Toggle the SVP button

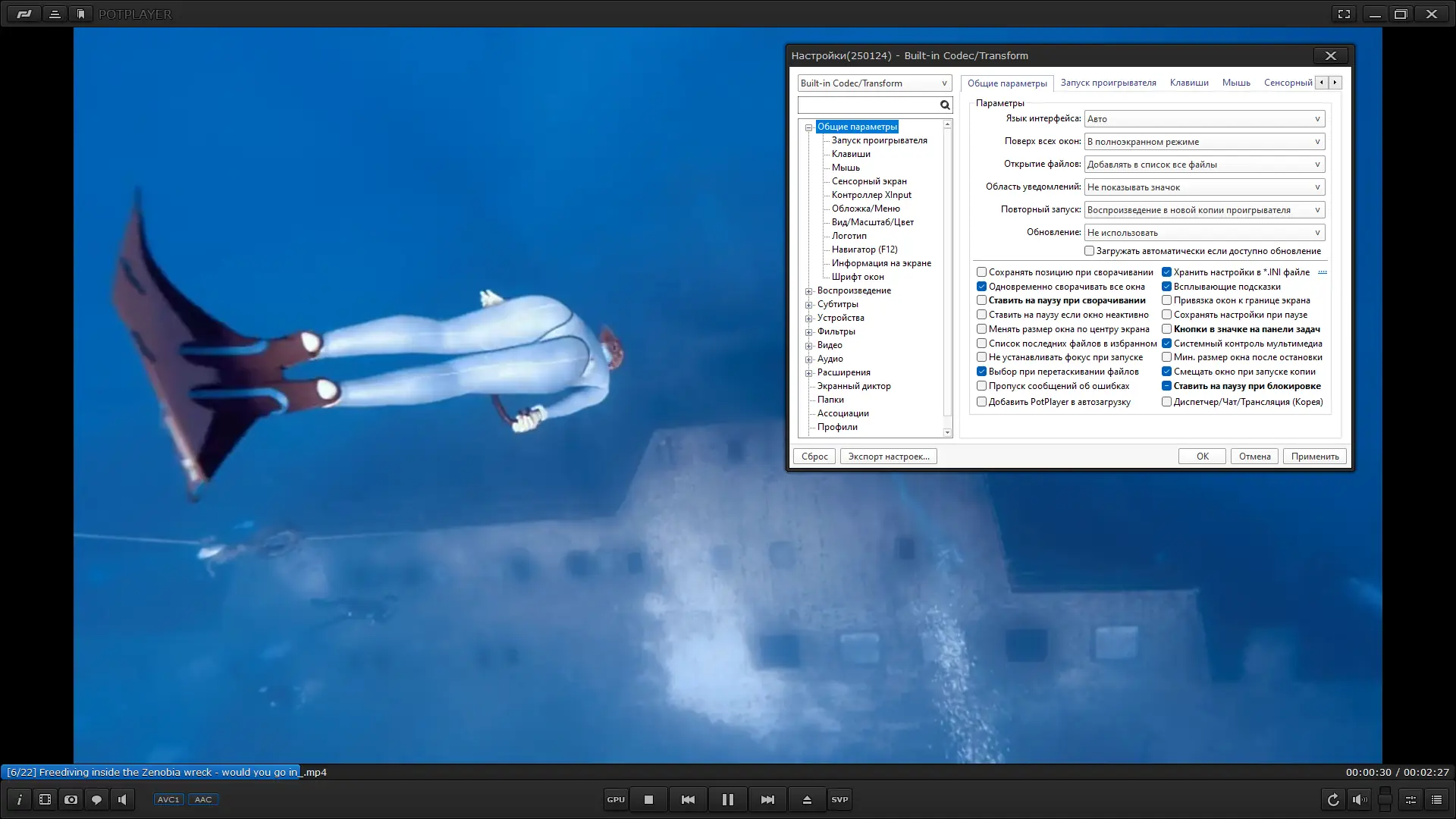pos(839,799)
